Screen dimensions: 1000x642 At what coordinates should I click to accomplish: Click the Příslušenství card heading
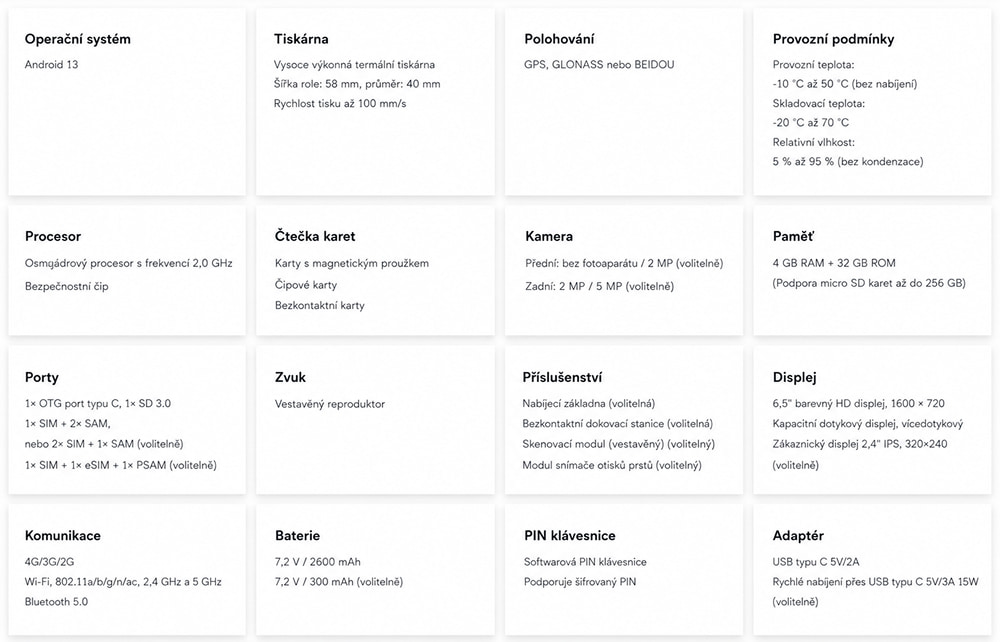(x=562, y=377)
